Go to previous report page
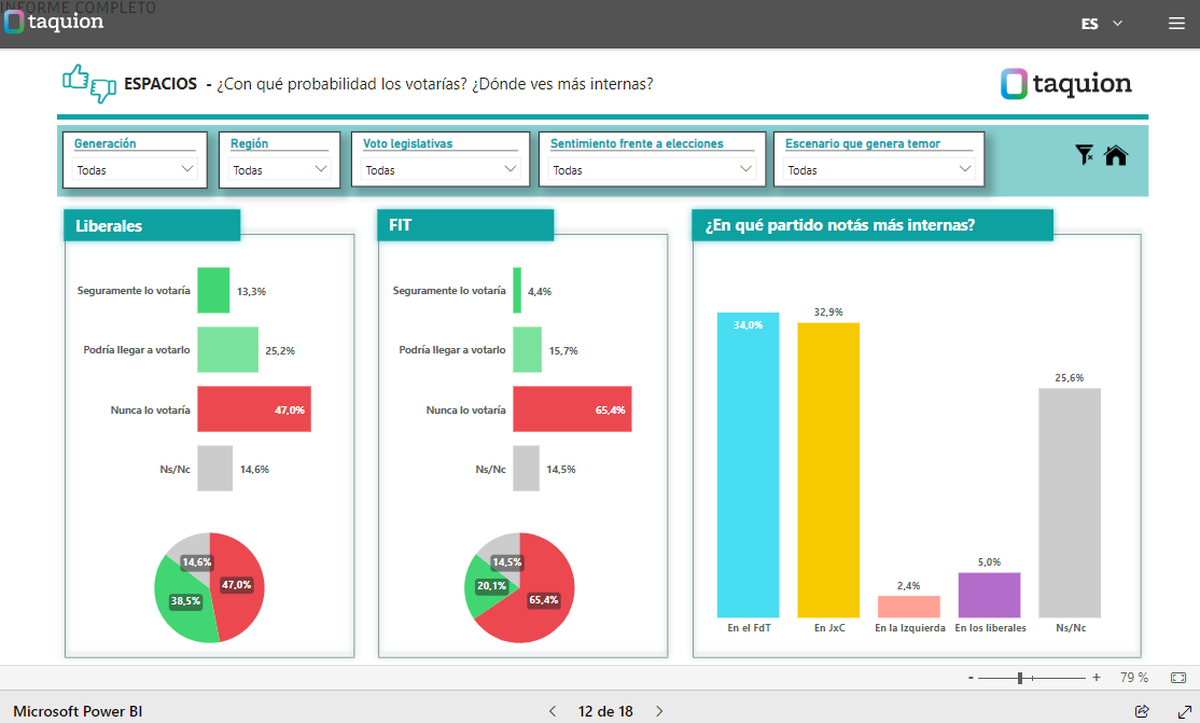1200x723 pixels. (x=552, y=711)
